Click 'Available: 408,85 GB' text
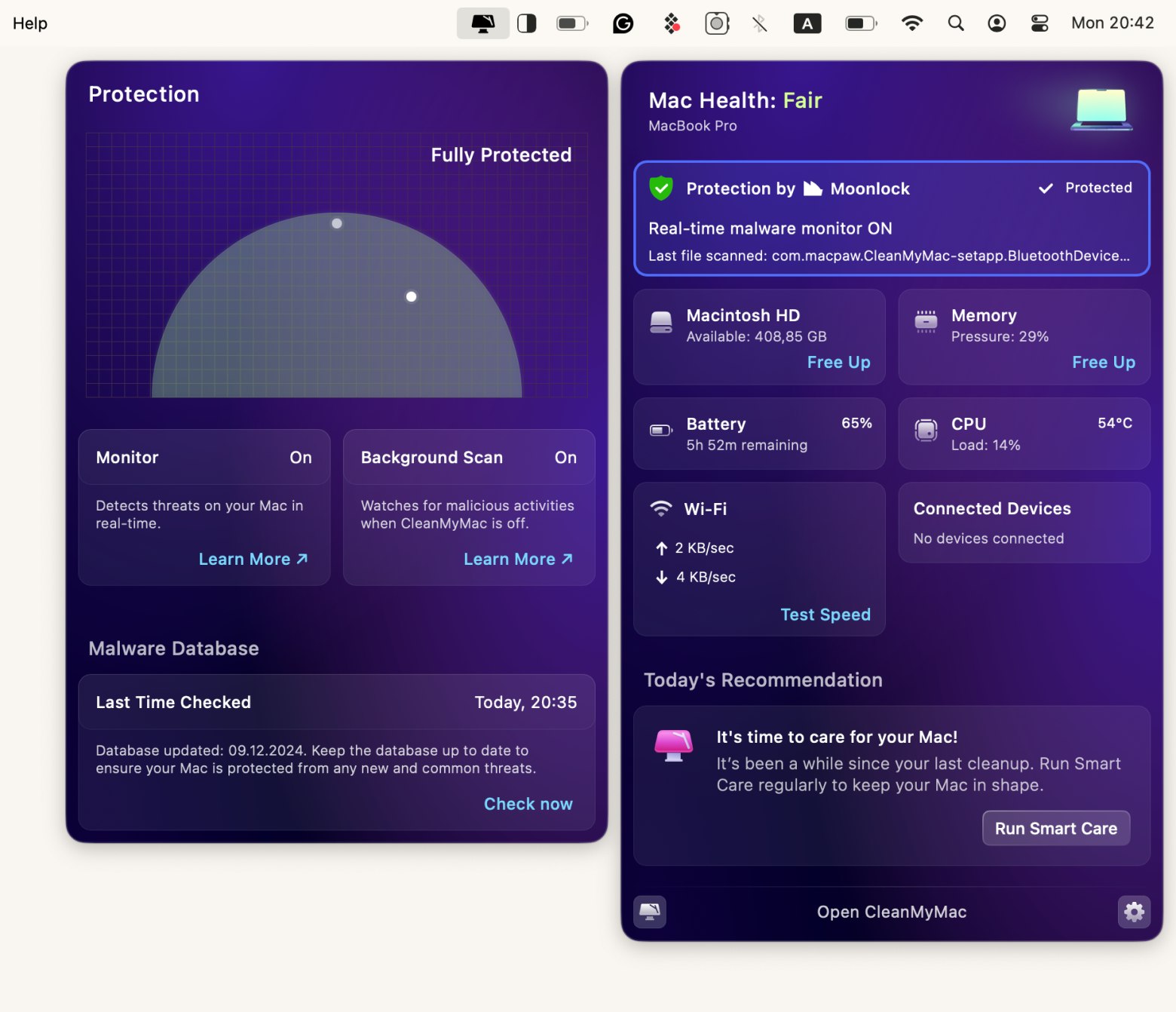Viewport: 1176px width, 1012px height. [757, 337]
